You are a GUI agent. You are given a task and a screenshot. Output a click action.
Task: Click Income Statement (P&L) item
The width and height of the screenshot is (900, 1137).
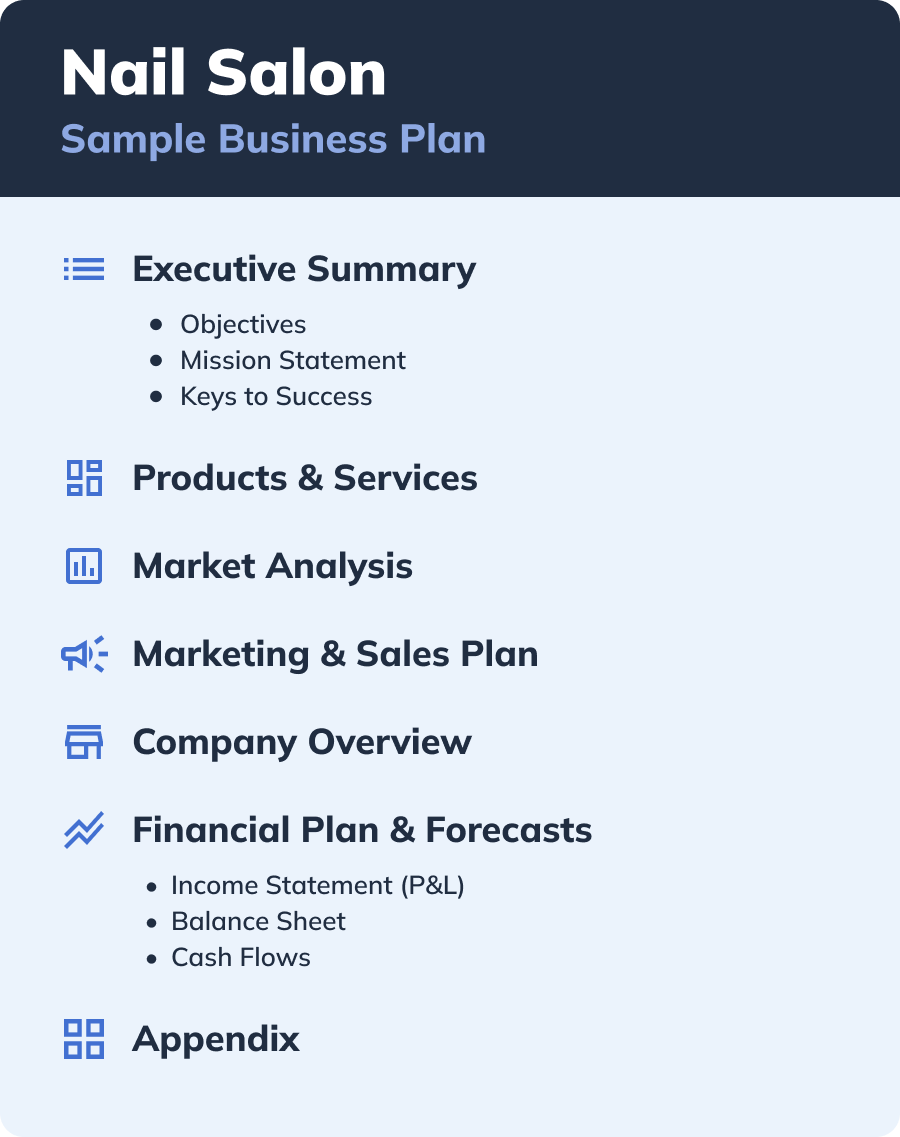[318, 885]
